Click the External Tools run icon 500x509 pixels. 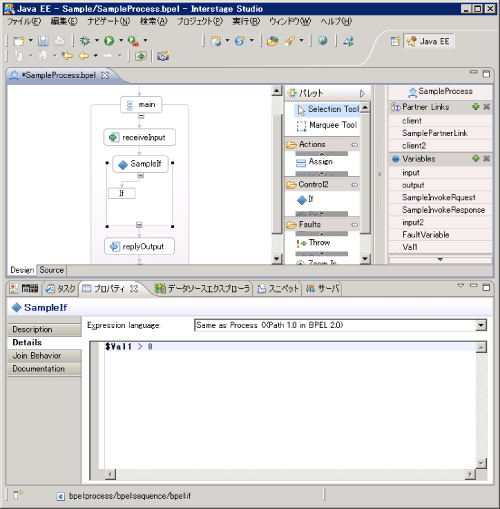pyautogui.click(x=133, y=41)
